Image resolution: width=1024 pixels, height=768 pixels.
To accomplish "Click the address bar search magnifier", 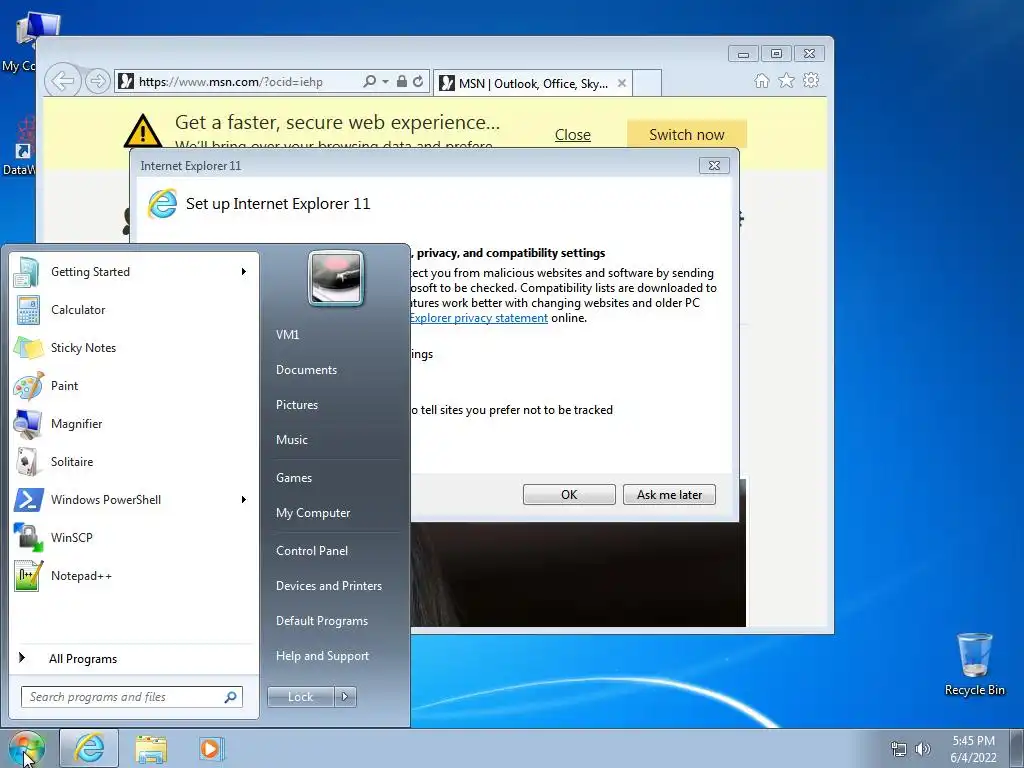I will tap(370, 81).
